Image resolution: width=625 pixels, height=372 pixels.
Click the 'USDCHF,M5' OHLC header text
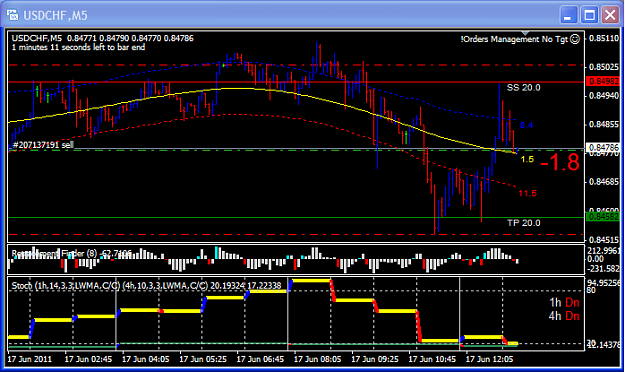tap(102, 38)
